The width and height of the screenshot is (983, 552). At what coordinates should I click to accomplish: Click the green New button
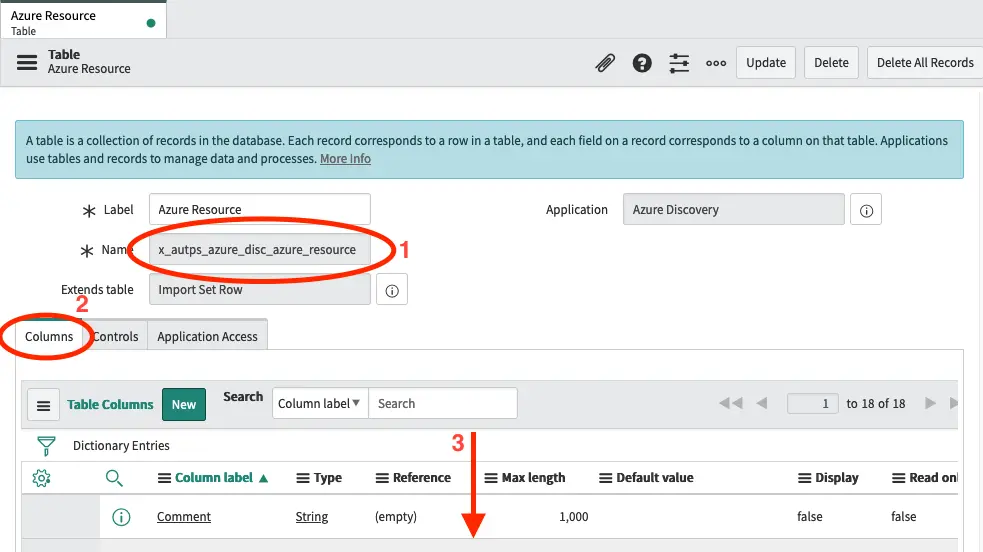tap(184, 404)
